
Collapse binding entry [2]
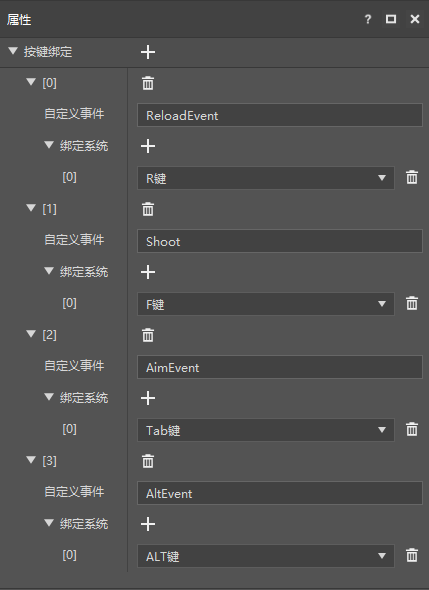point(31,334)
